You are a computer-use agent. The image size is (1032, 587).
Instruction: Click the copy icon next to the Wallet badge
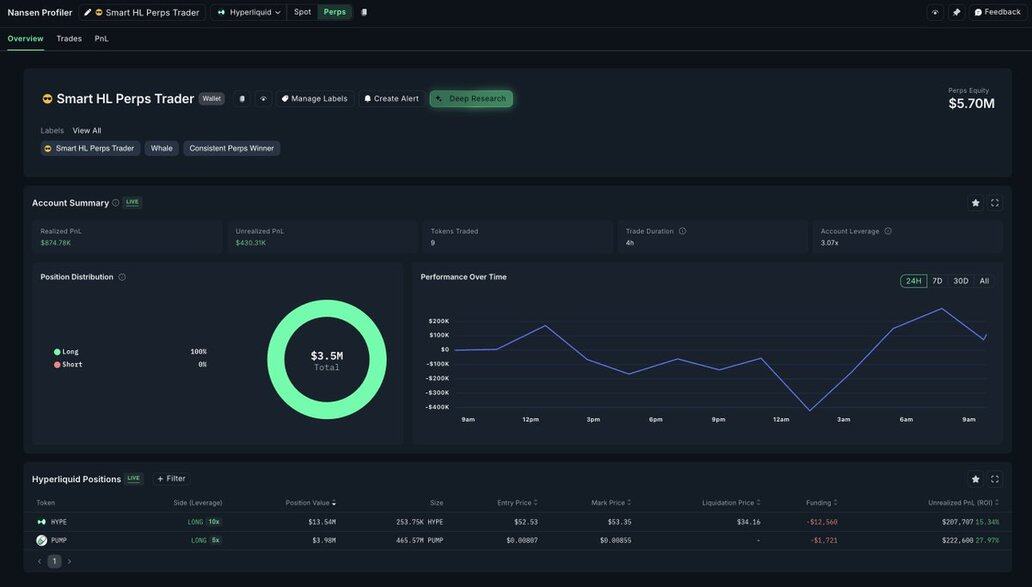pyautogui.click(x=242, y=99)
